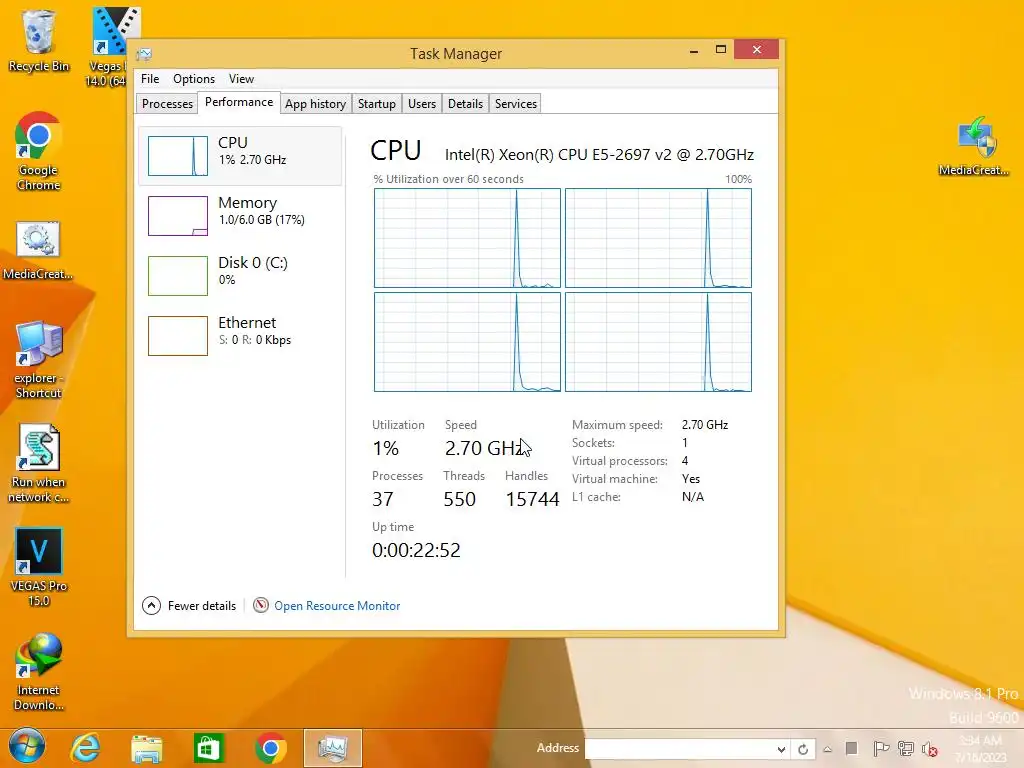Click the Handles value 15744
Screen dimensions: 1024x768
[532, 499]
